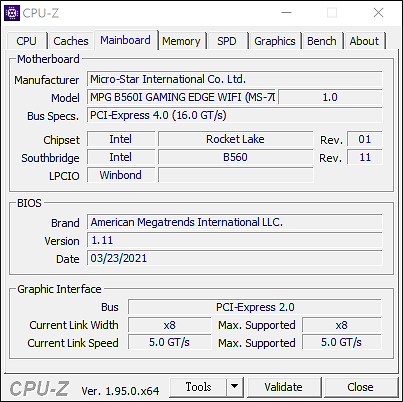The image size is (403, 402).
Task: Click Max. Supported link speed 5.0 GT/s
Action: pos(342,342)
